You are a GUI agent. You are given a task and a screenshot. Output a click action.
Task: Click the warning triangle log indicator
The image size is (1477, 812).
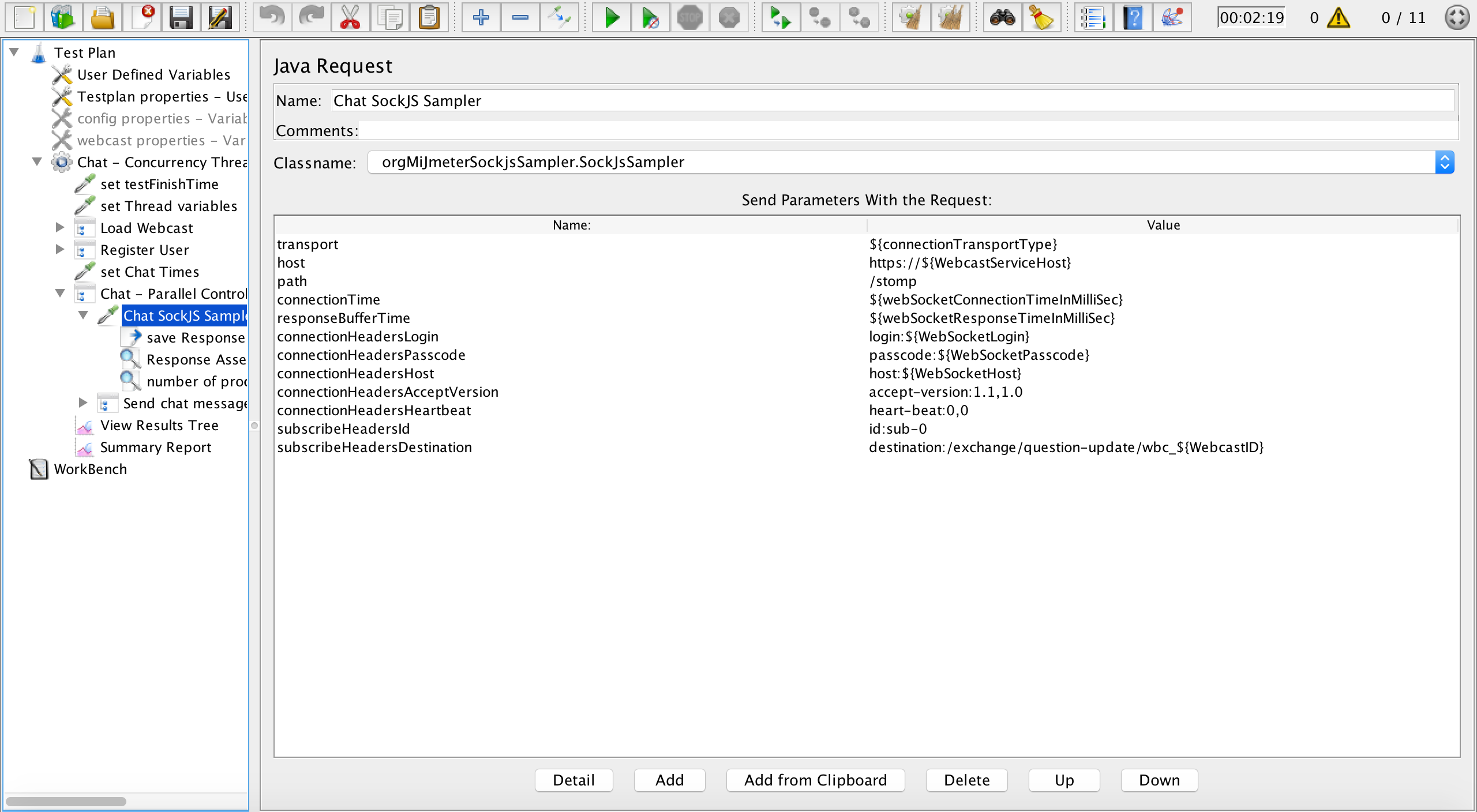point(1338,18)
